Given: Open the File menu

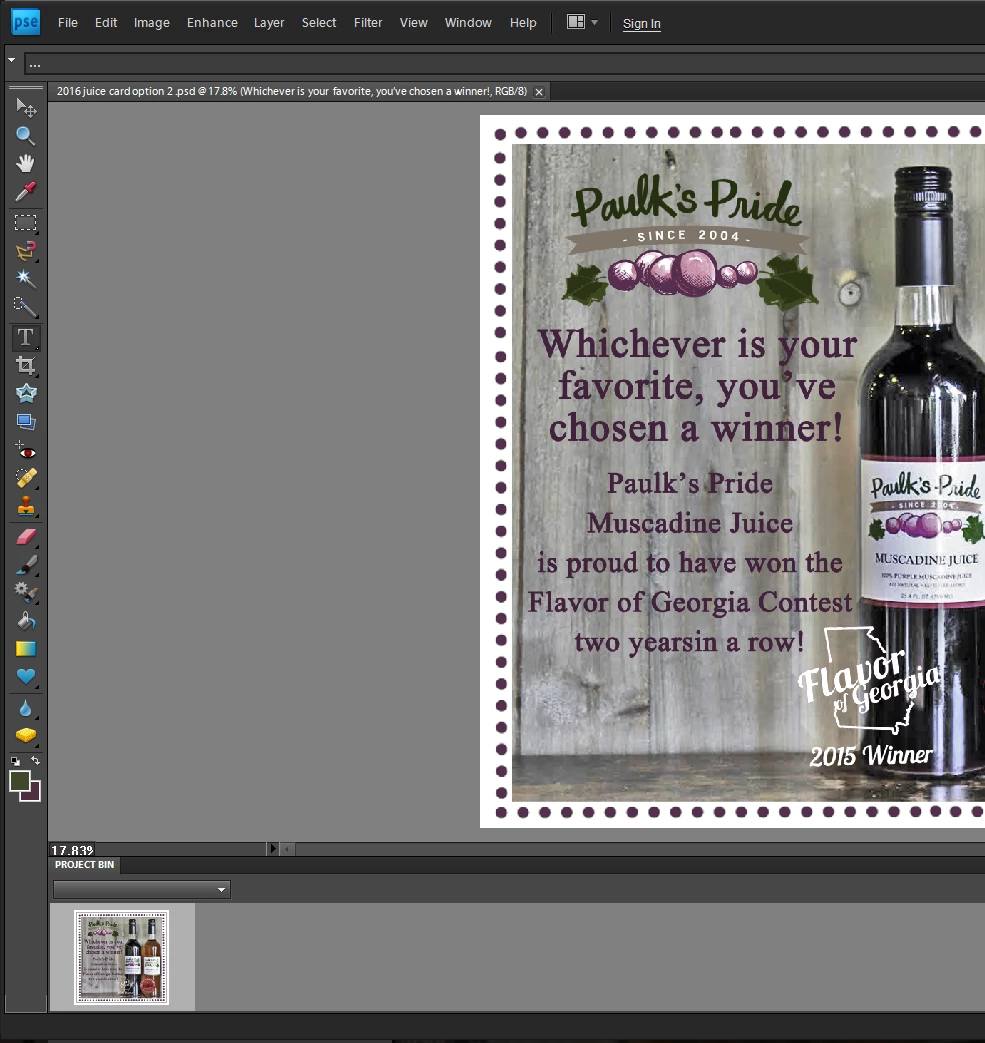Looking at the screenshot, I should coord(68,23).
